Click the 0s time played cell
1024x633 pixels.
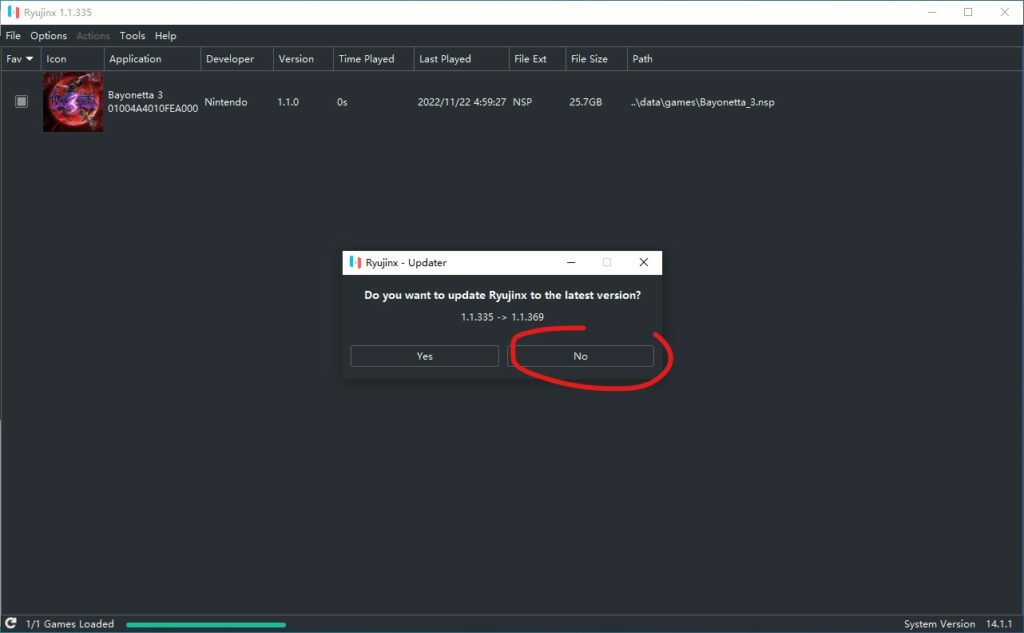[x=342, y=102]
